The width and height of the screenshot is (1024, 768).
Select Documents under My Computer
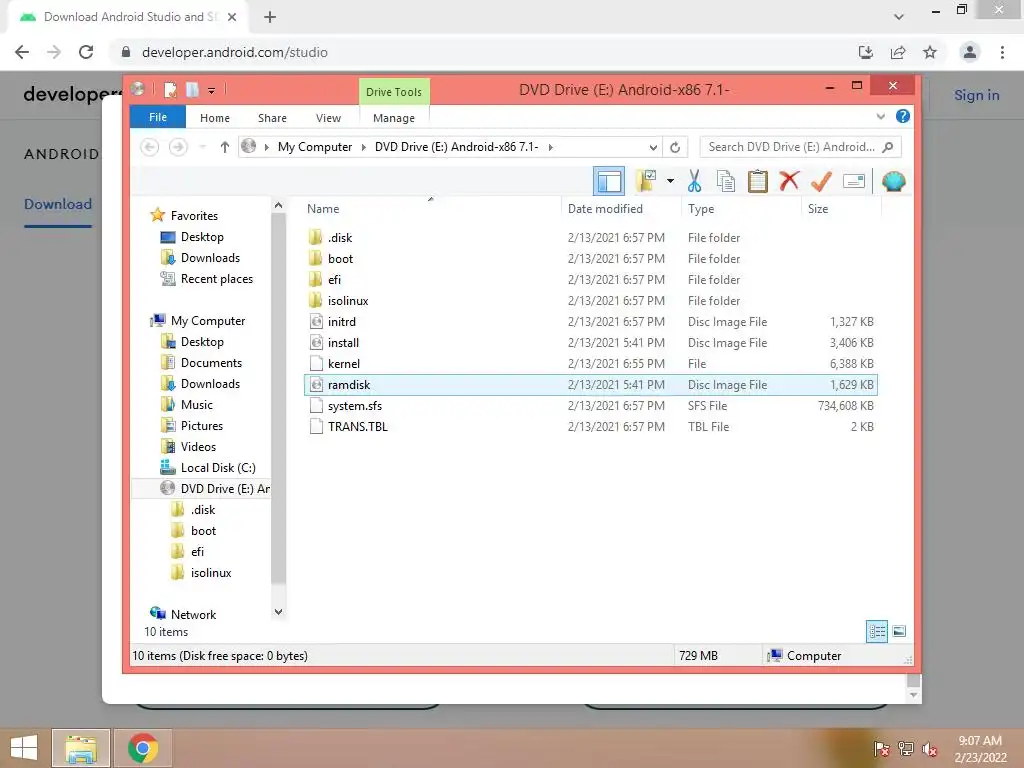click(211, 362)
